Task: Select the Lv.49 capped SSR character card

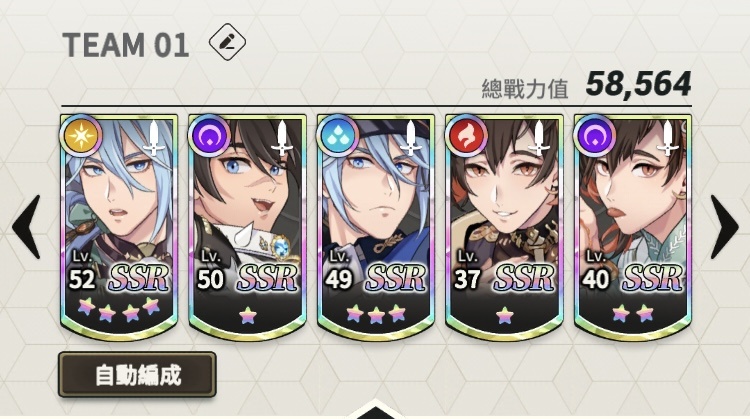Action: pyautogui.click(x=376, y=227)
